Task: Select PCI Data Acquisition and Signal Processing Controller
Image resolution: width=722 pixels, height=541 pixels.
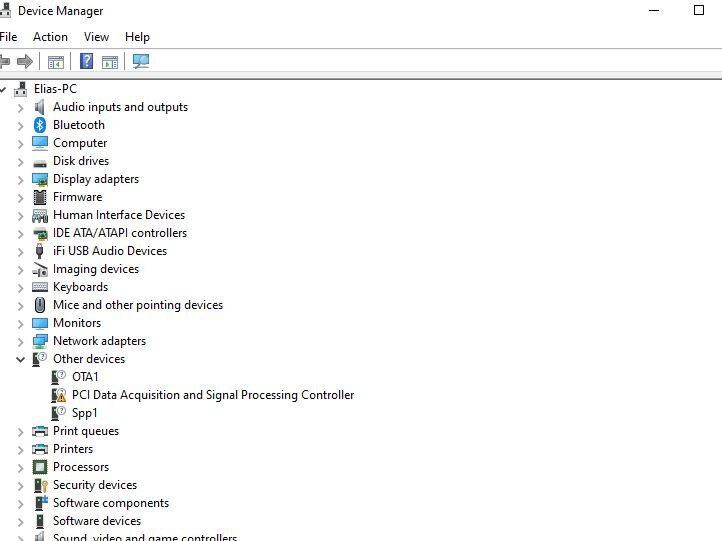Action: coord(213,395)
